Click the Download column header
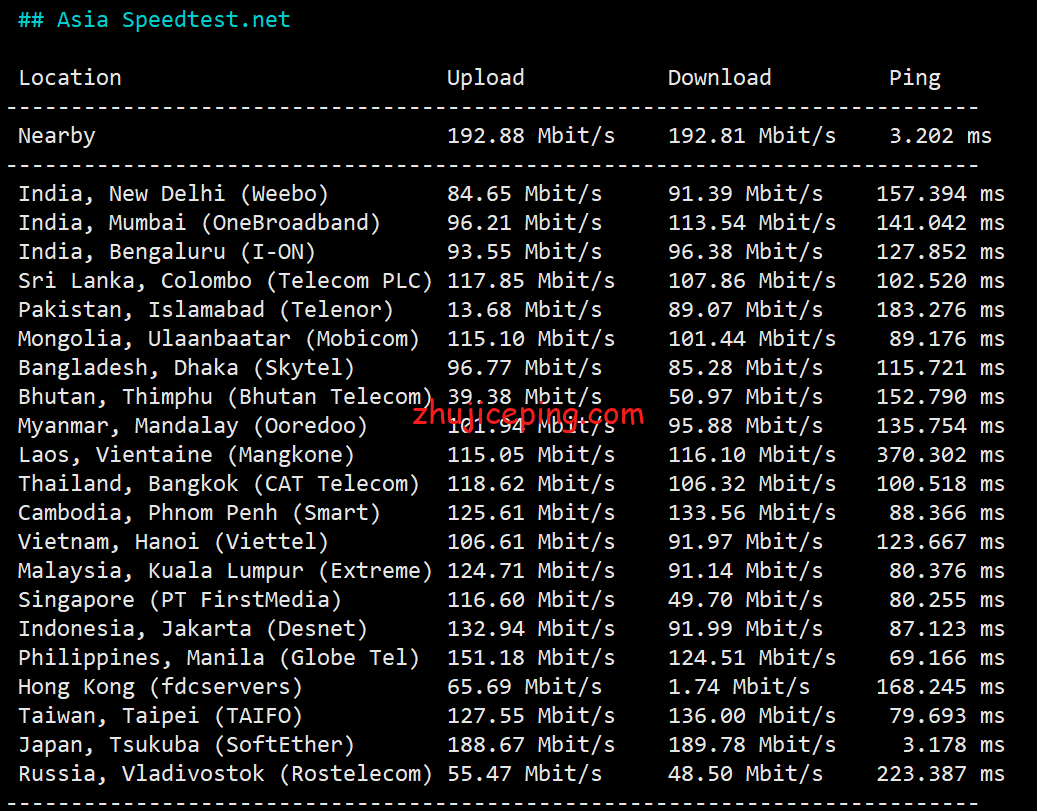The height and width of the screenshot is (811, 1037). click(x=719, y=78)
